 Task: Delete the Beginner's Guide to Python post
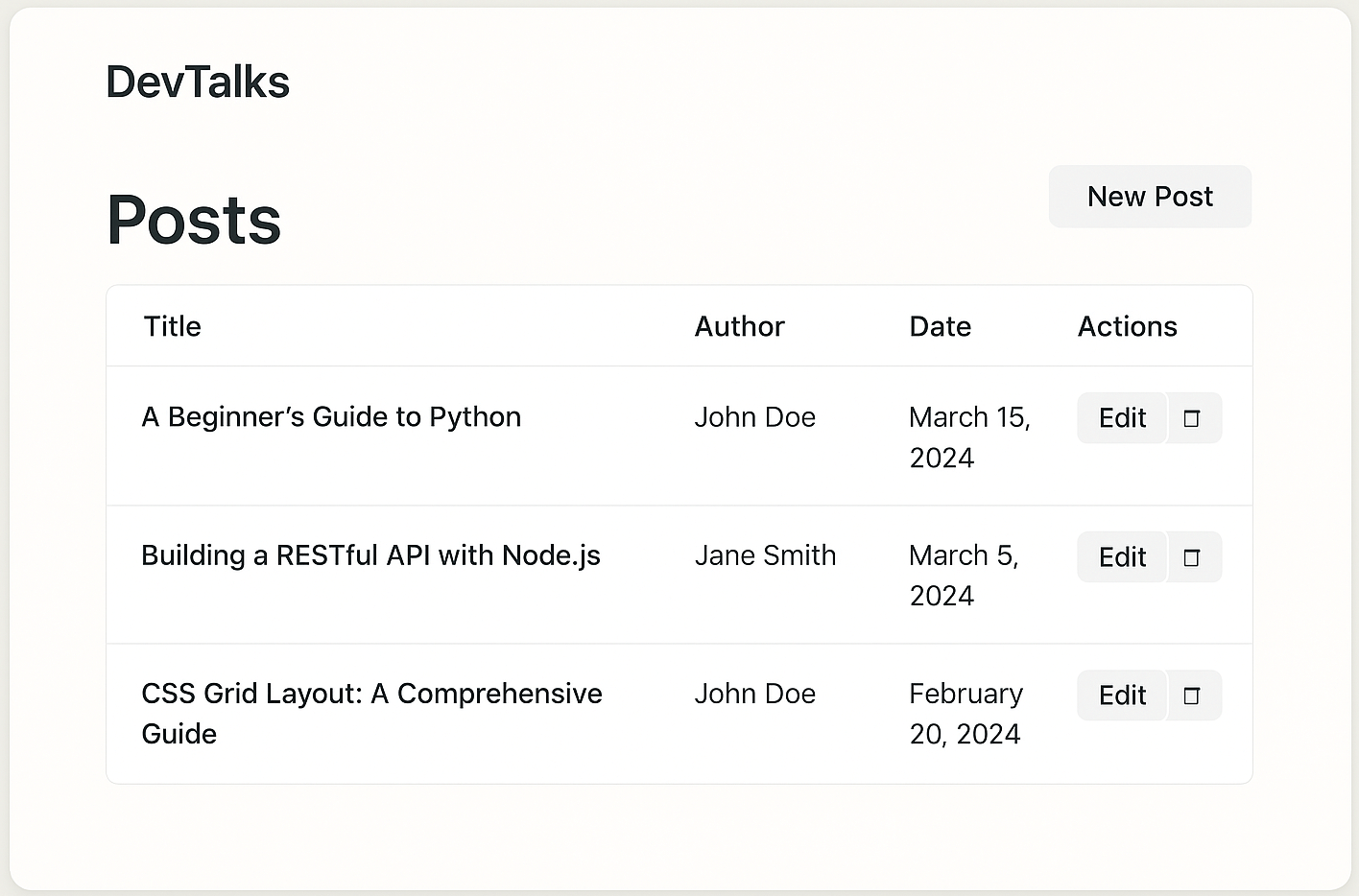(x=1193, y=418)
